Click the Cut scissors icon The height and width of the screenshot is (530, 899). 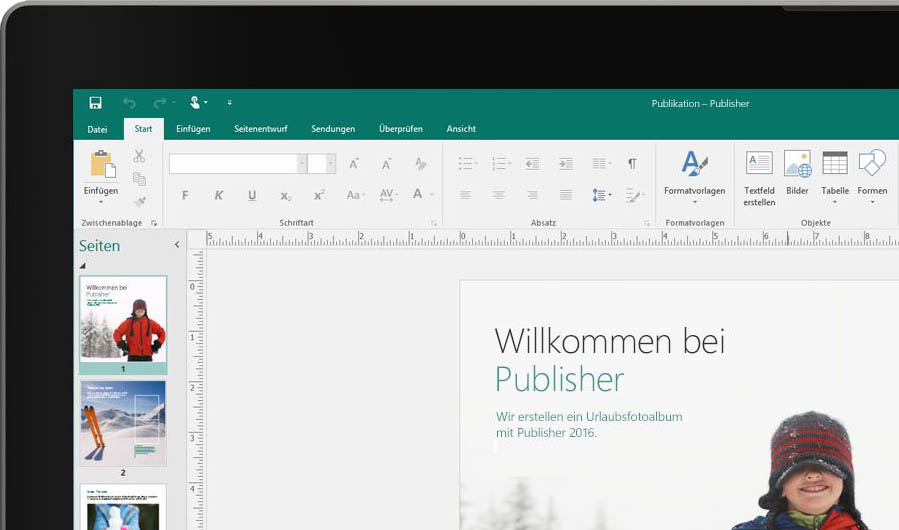(x=139, y=156)
